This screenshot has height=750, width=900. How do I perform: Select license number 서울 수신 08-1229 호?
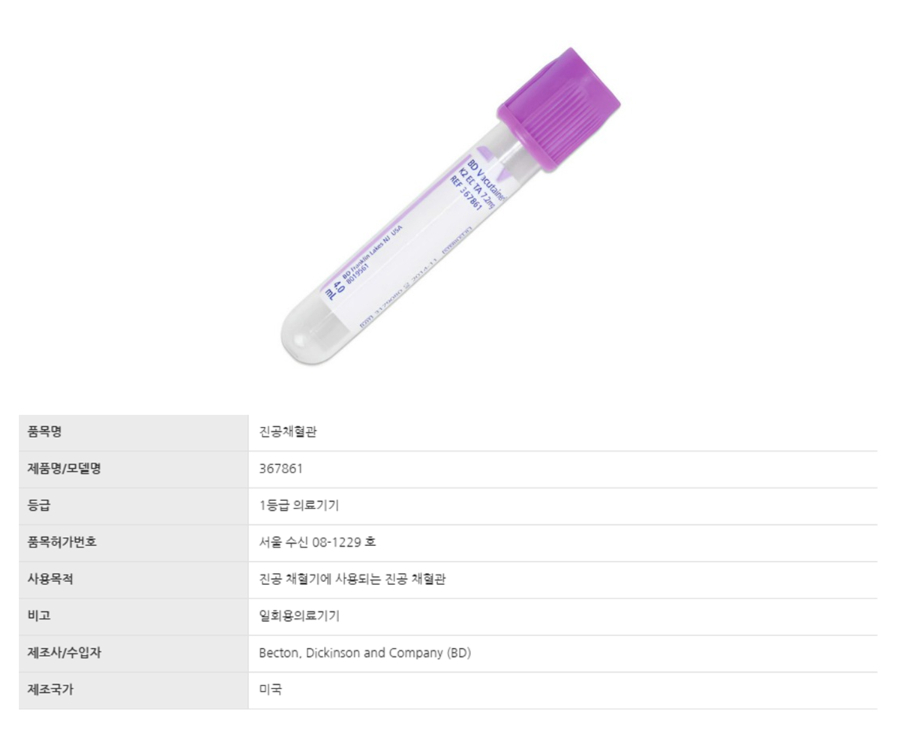[x=317, y=542]
